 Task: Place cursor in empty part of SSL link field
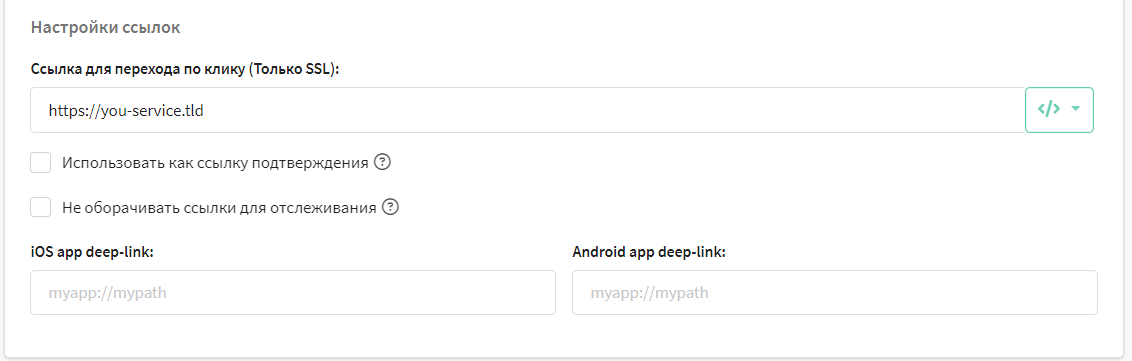tap(614, 110)
